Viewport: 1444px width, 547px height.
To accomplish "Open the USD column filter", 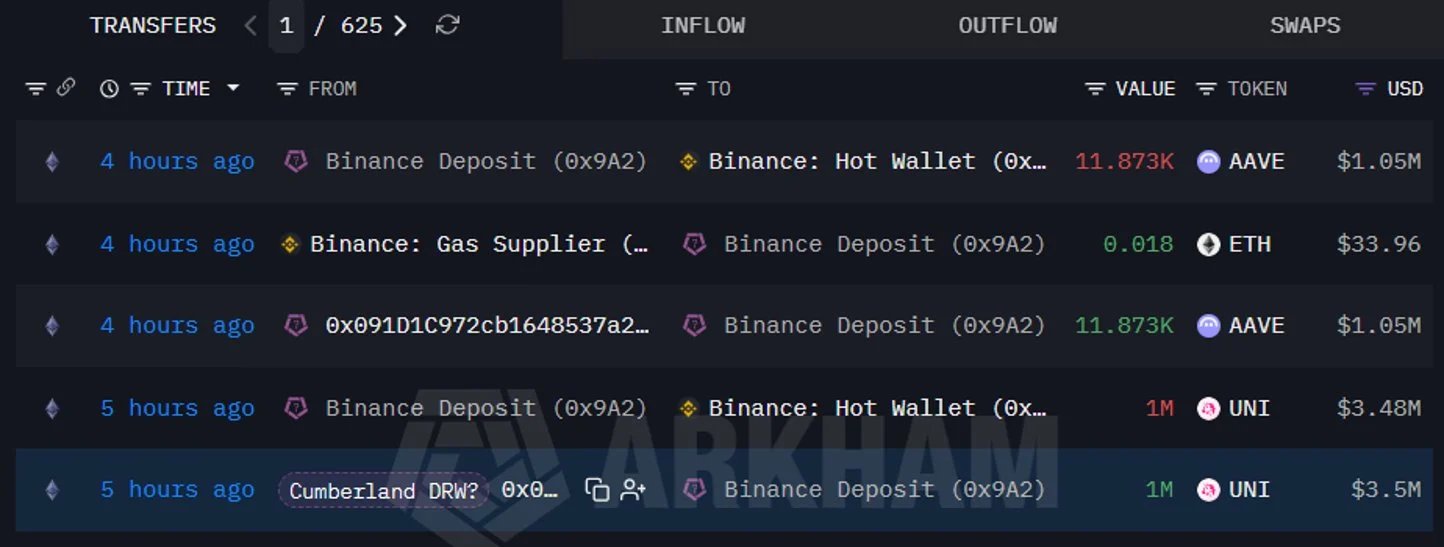I will [x=1365, y=89].
